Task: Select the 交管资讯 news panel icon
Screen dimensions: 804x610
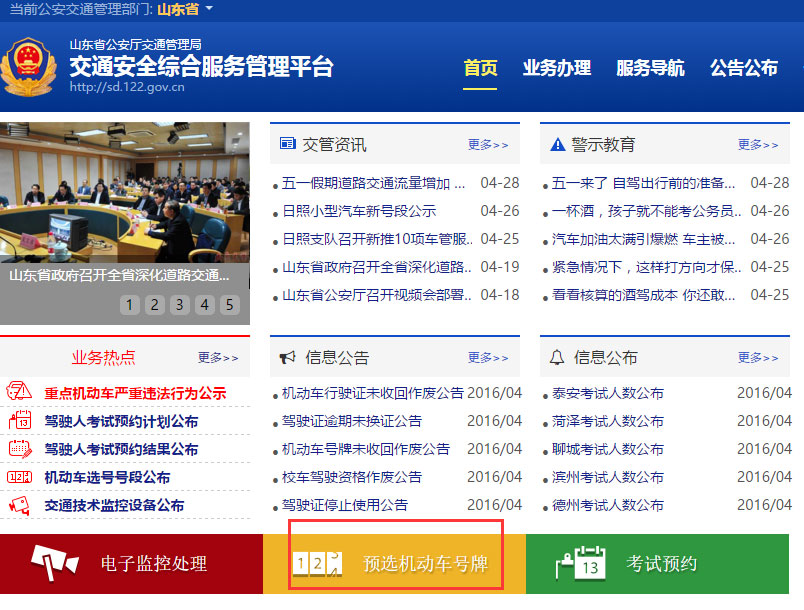Action: point(289,143)
